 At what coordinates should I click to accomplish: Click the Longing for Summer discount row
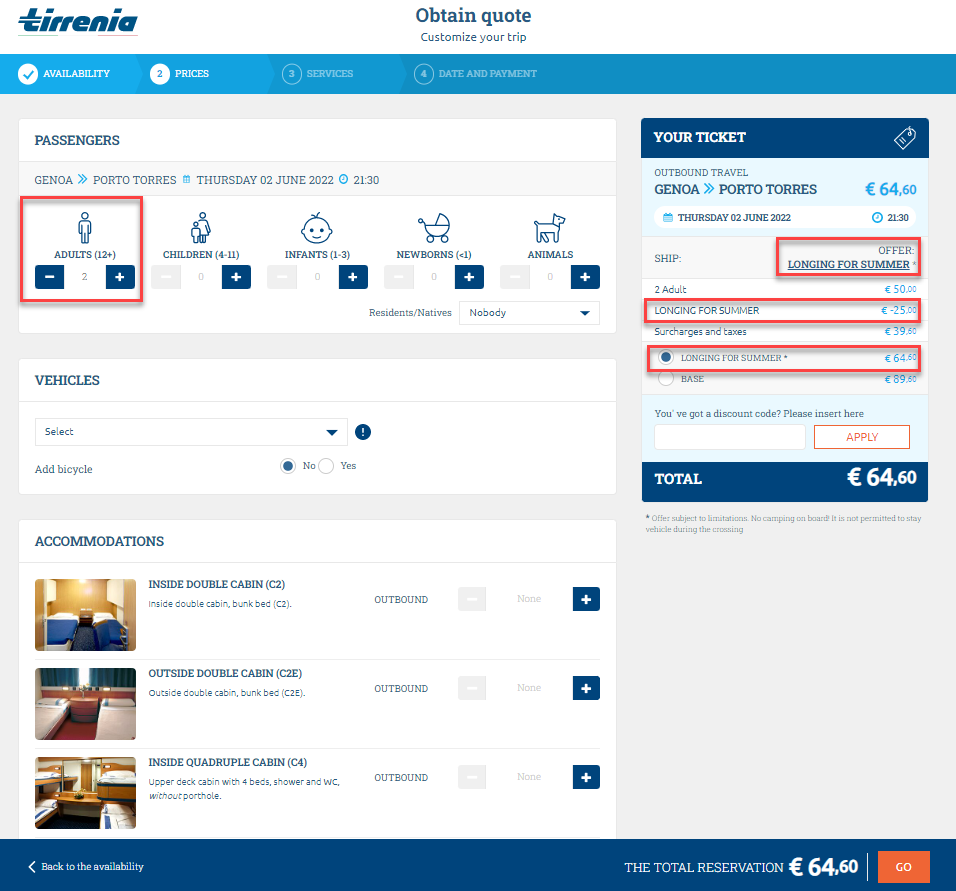click(785, 310)
